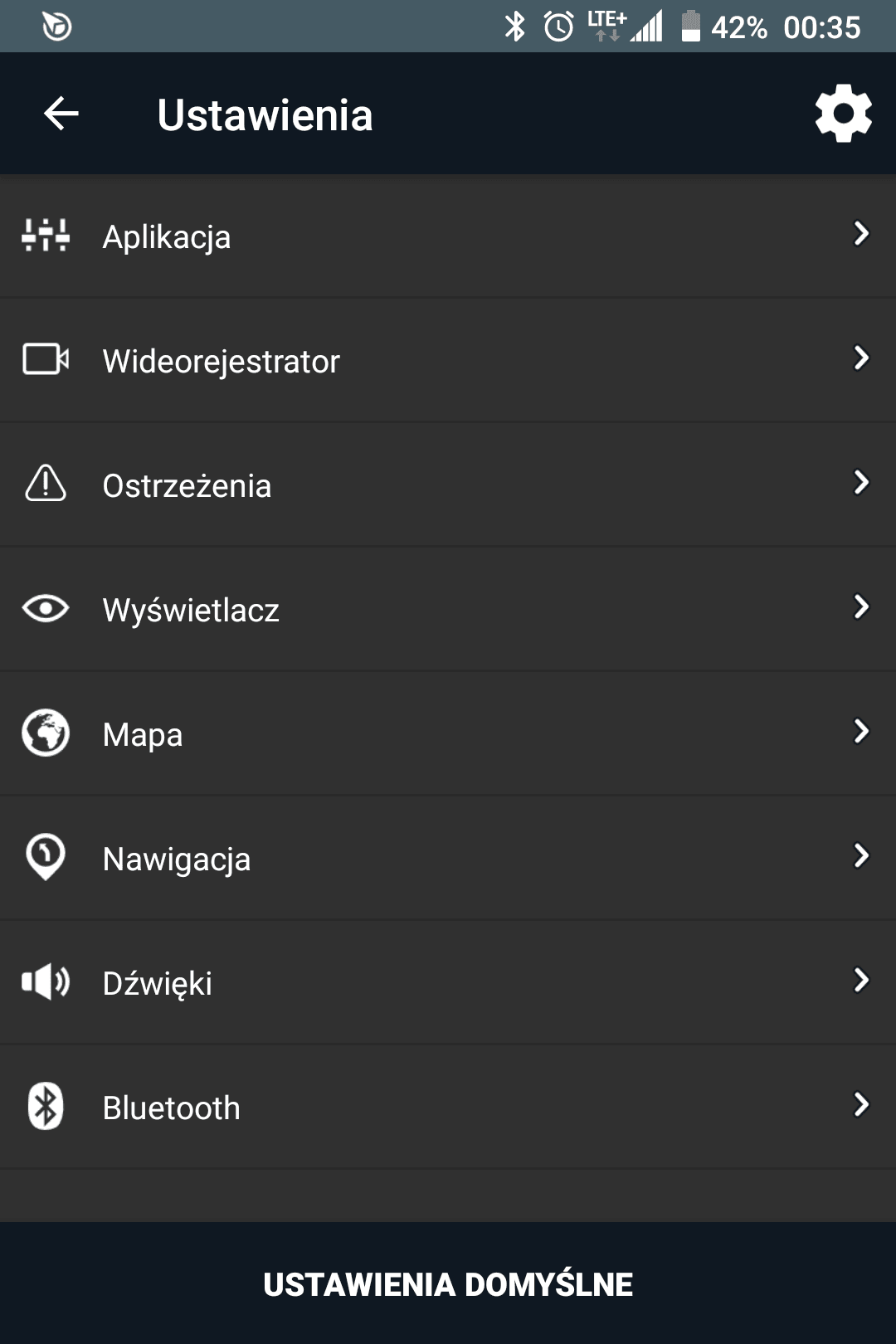Tap the alarm clock status icon
Image resolution: width=896 pixels, height=1344 pixels.
coord(558,27)
